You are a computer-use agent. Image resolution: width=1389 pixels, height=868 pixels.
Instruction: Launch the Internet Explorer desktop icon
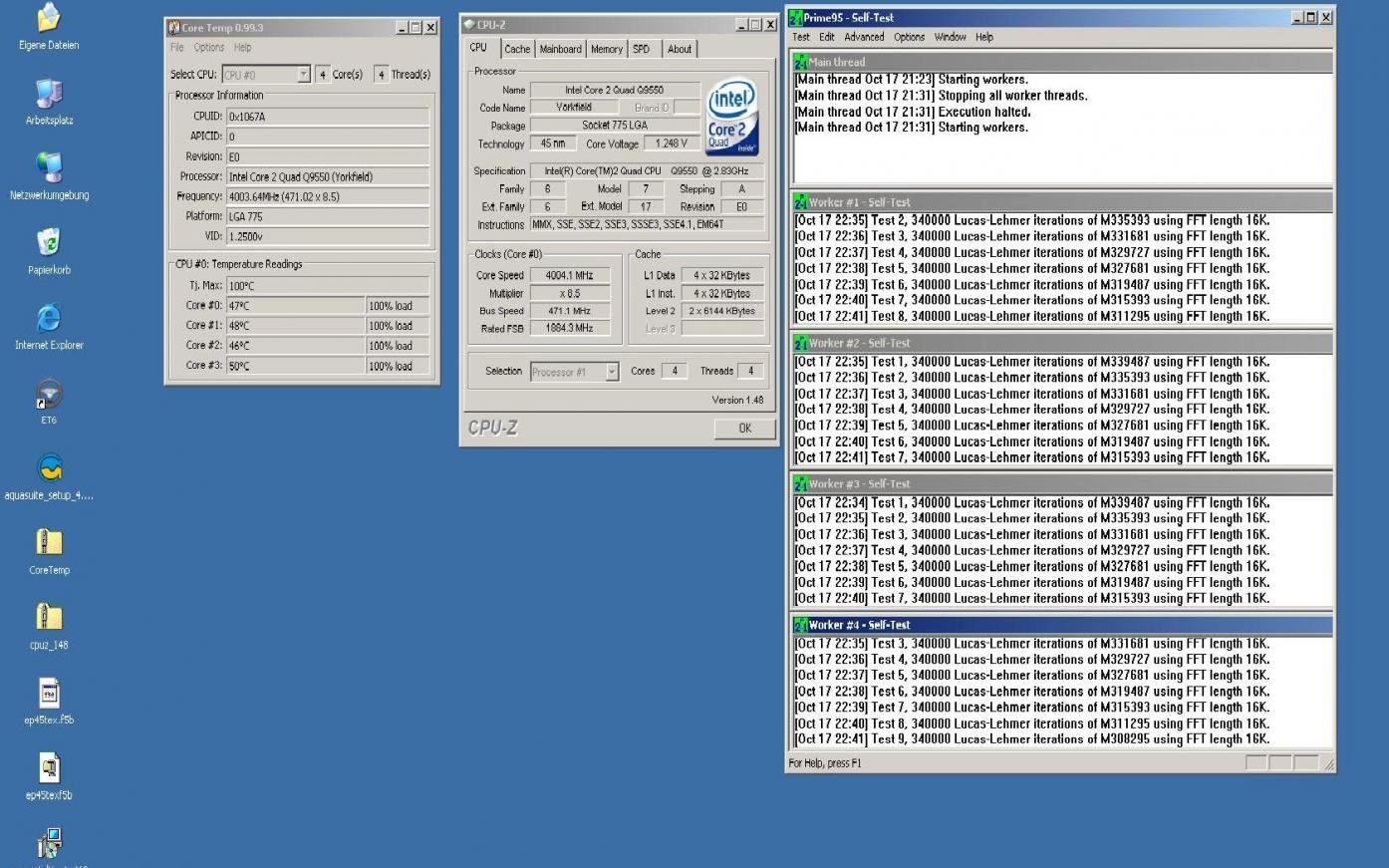coord(49,318)
